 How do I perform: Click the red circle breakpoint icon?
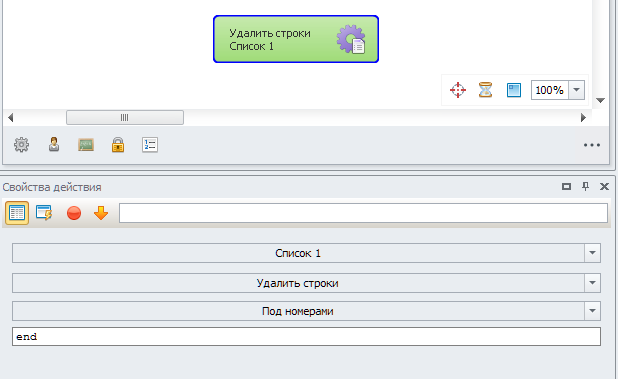pos(74,213)
